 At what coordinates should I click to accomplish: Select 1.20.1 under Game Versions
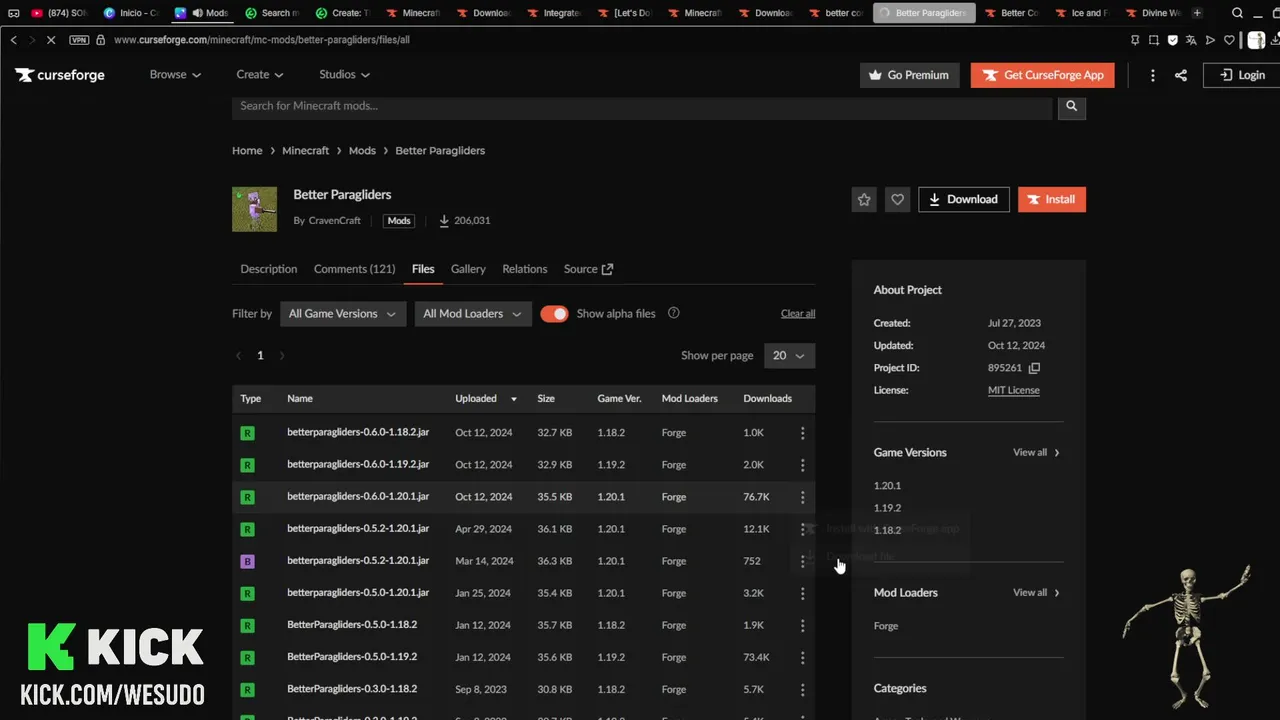point(887,486)
